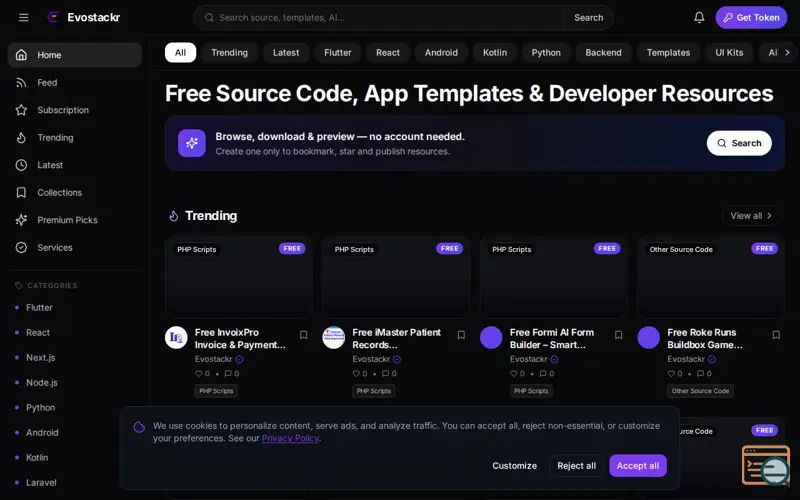Image resolution: width=800 pixels, height=500 pixels.
Task: Click the Home sidebar icon
Action: click(x=21, y=55)
